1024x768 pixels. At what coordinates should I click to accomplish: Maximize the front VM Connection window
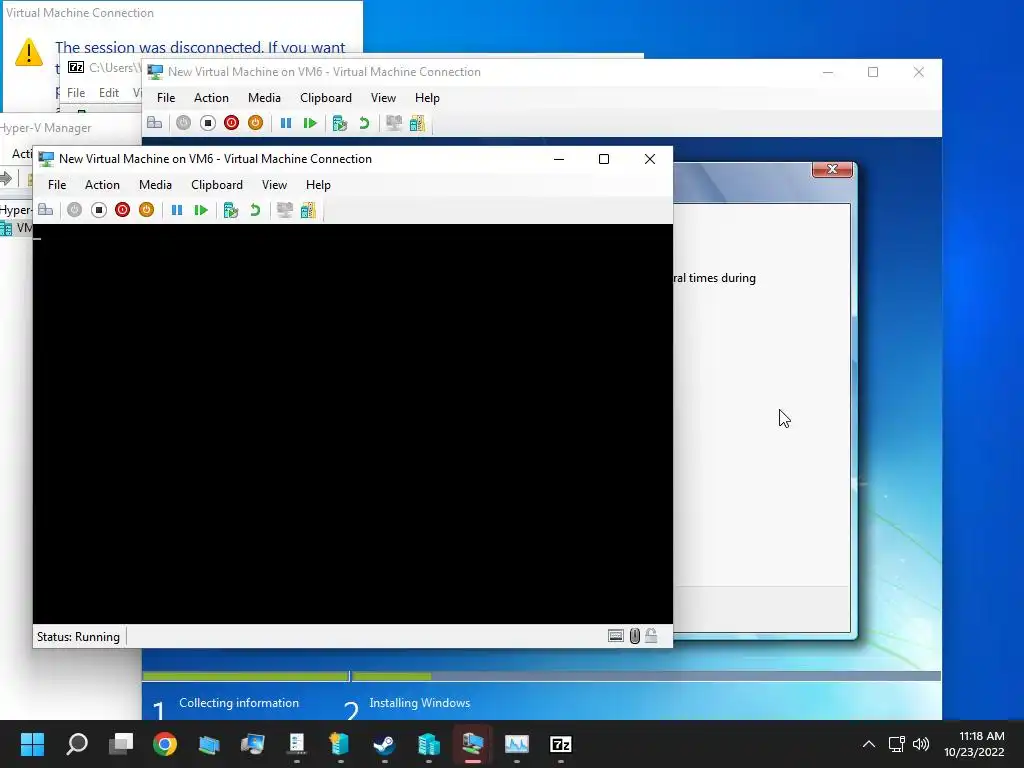[x=604, y=159]
